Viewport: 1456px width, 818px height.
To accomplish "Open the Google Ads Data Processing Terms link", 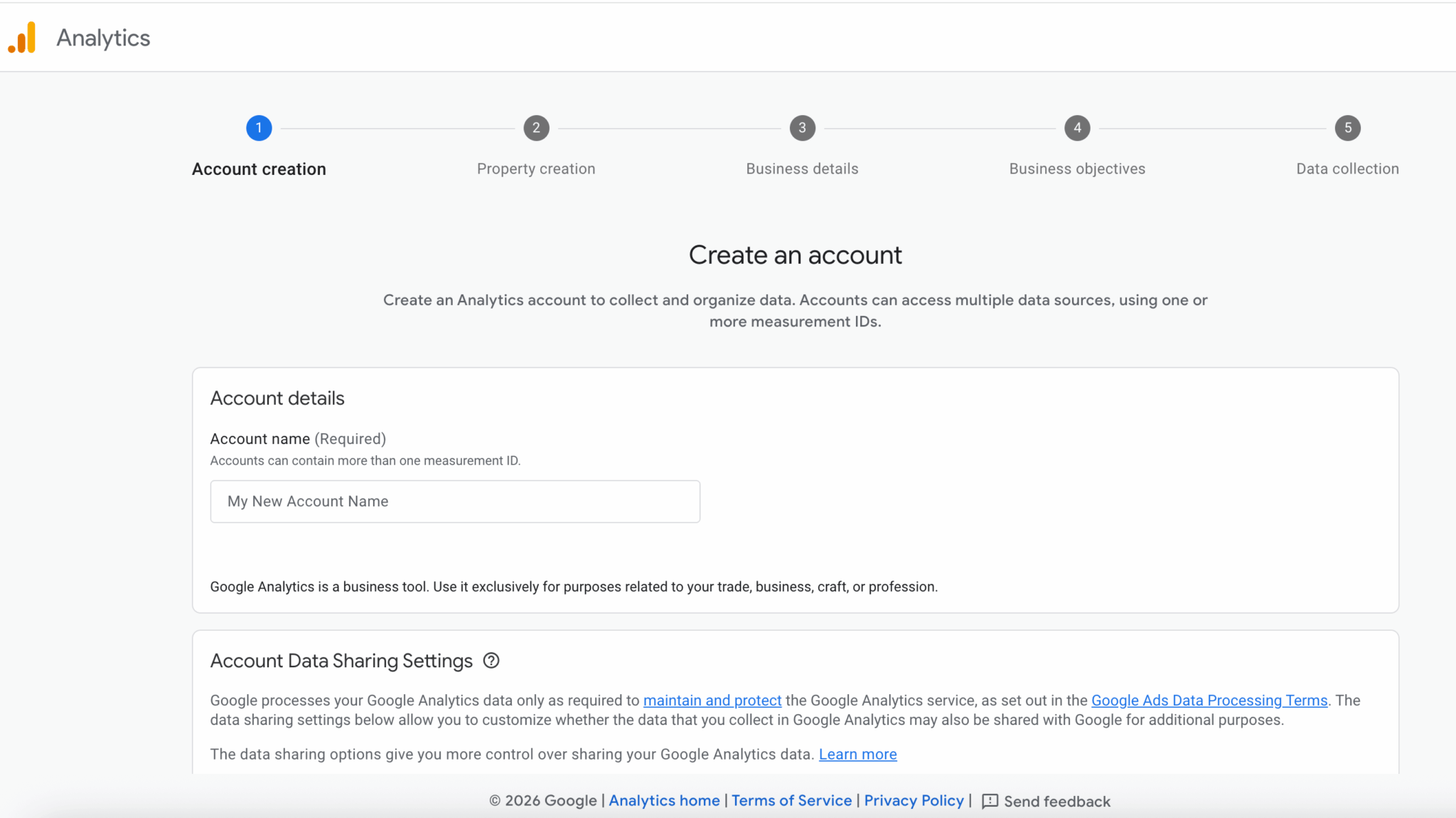I will tap(1209, 701).
